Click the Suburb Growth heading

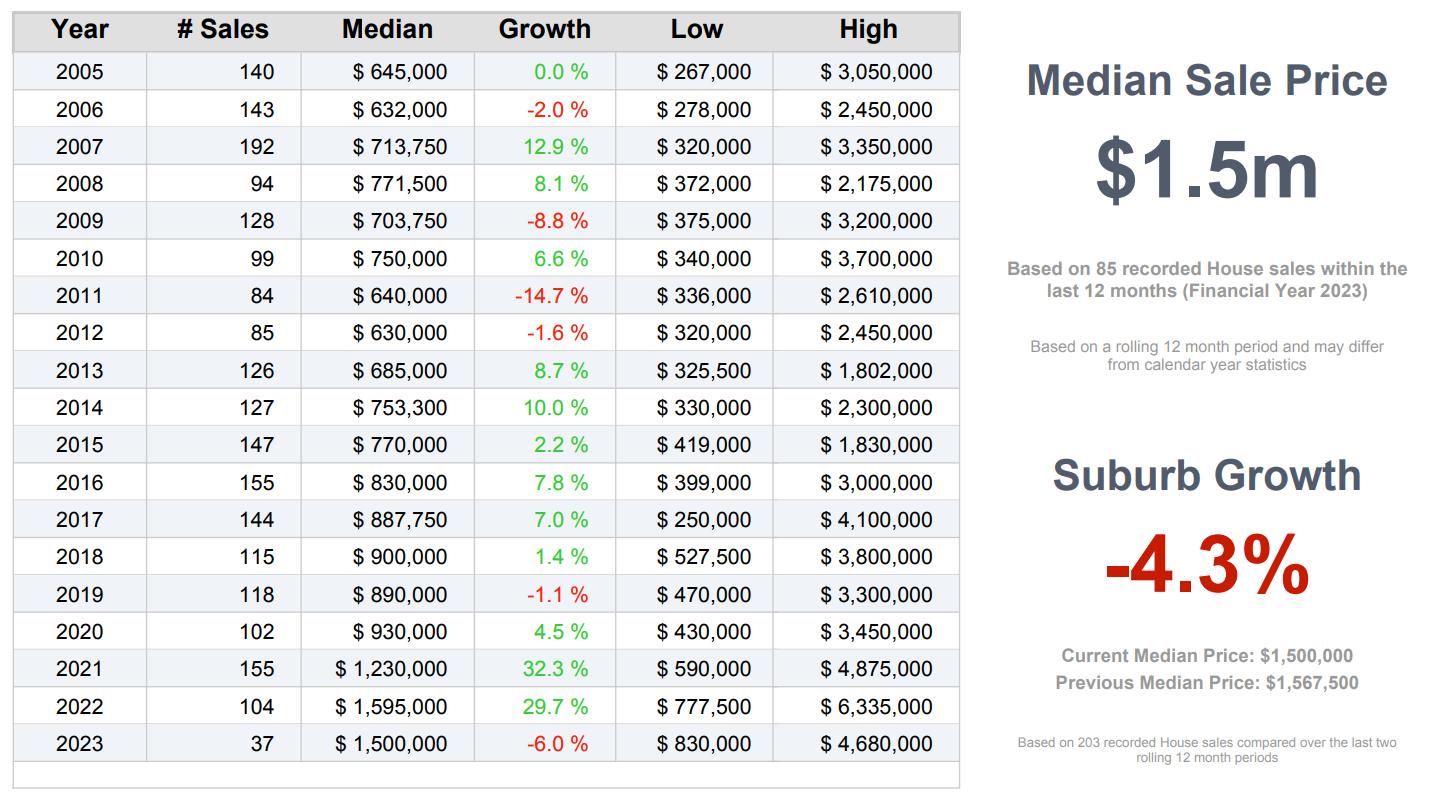click(x=1207, y=476)
